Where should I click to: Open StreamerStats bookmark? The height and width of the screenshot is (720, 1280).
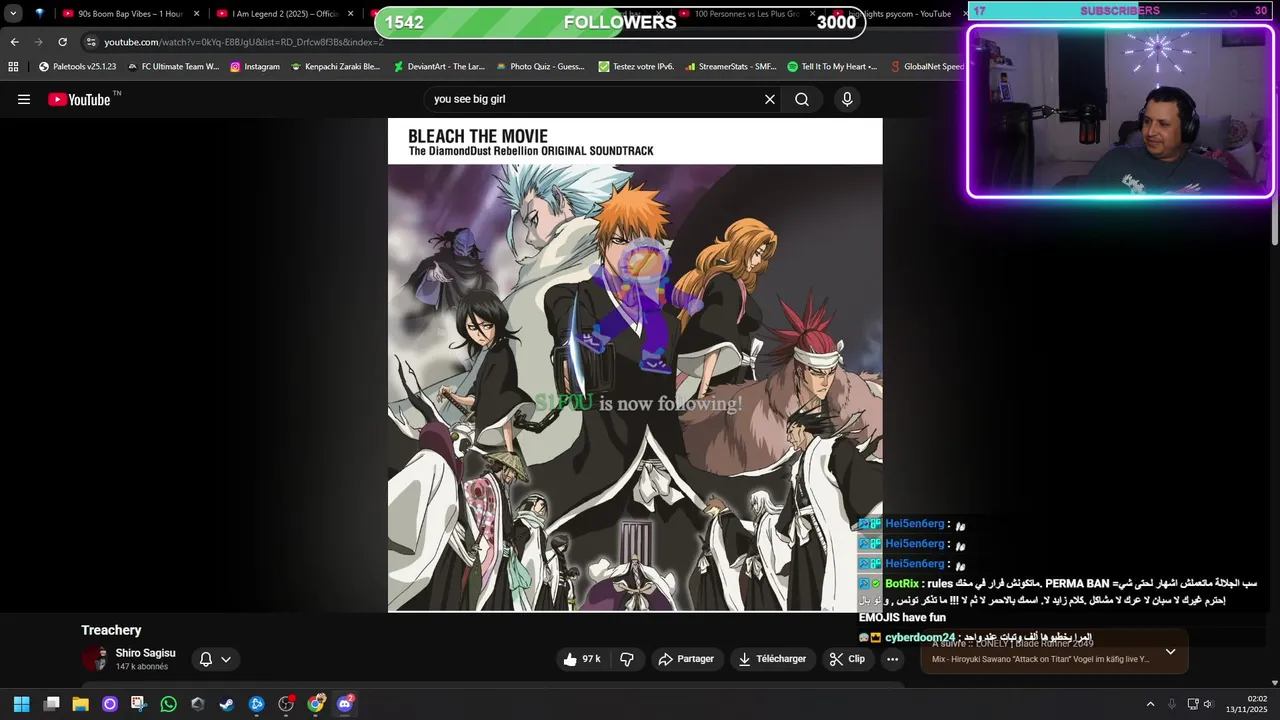[x=730, y=67]
